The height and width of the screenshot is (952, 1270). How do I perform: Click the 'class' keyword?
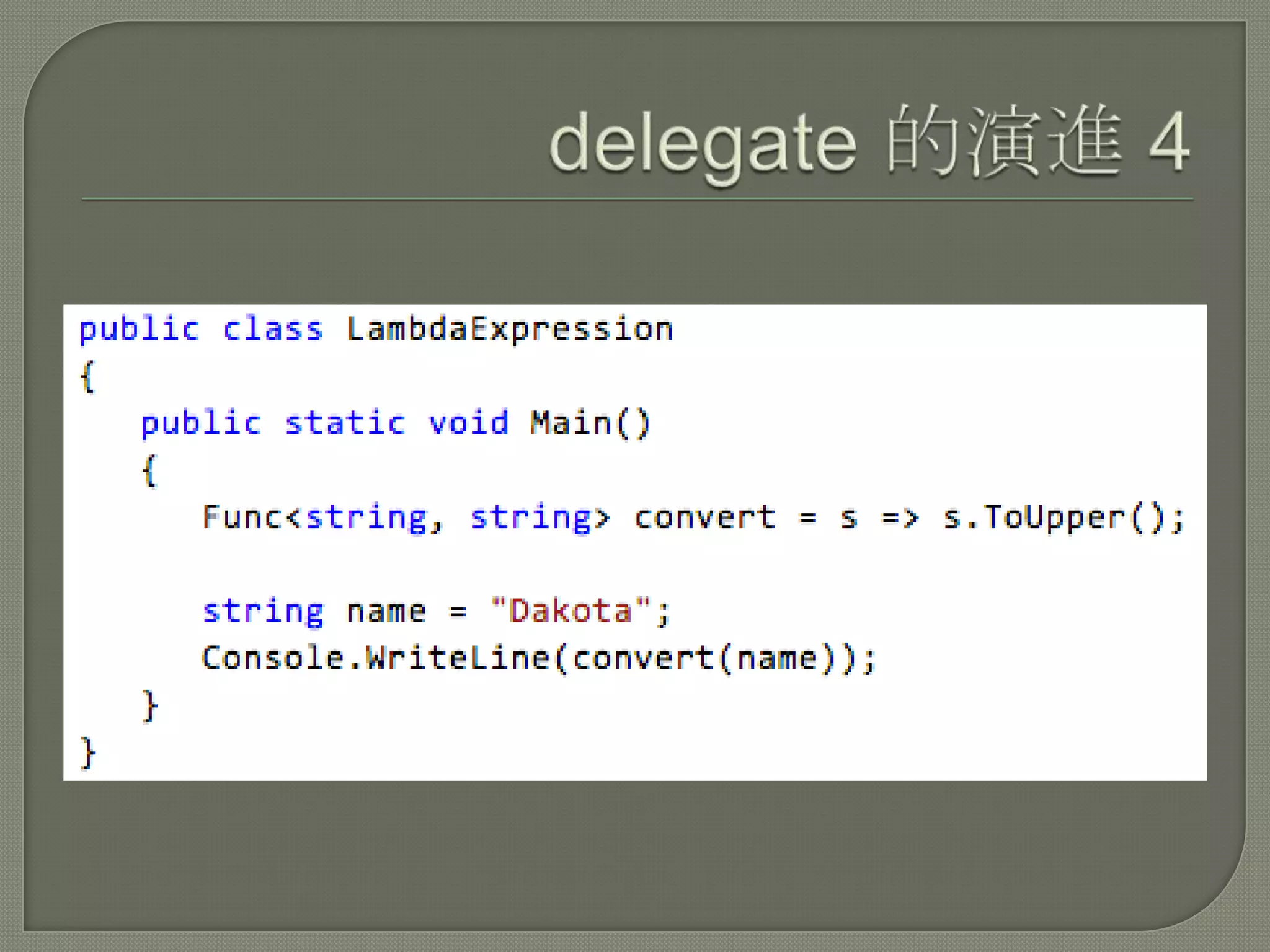point(273,329)
